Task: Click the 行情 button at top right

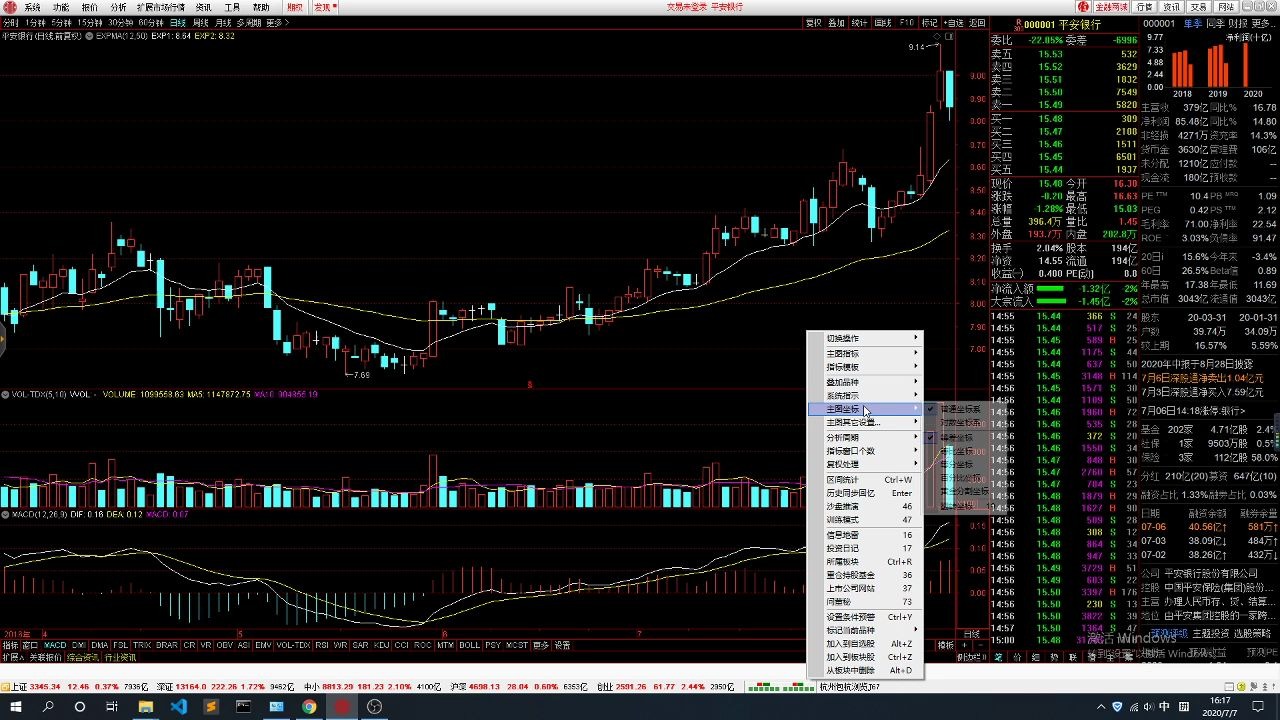Action: point(1145,7)
